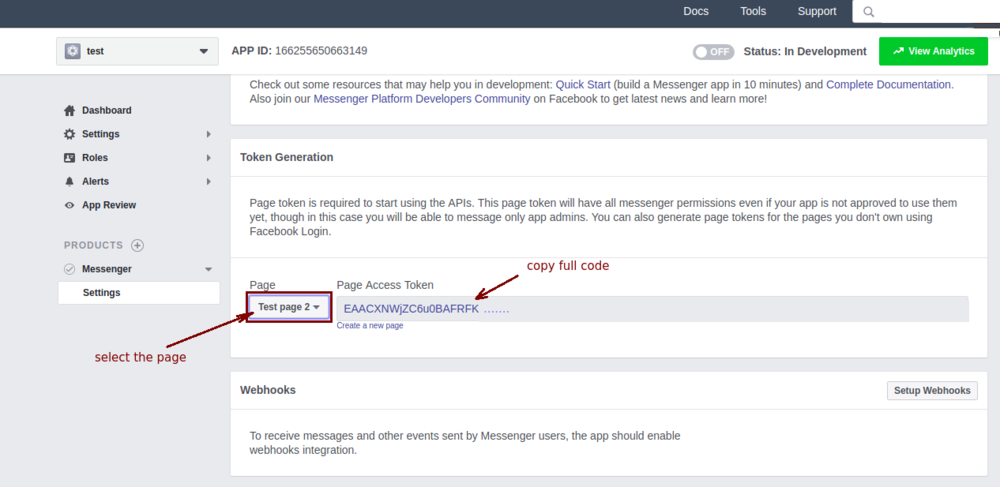
Task: Click the plus icon beside PRODUCTS
Action: click(x=138, y=245)
